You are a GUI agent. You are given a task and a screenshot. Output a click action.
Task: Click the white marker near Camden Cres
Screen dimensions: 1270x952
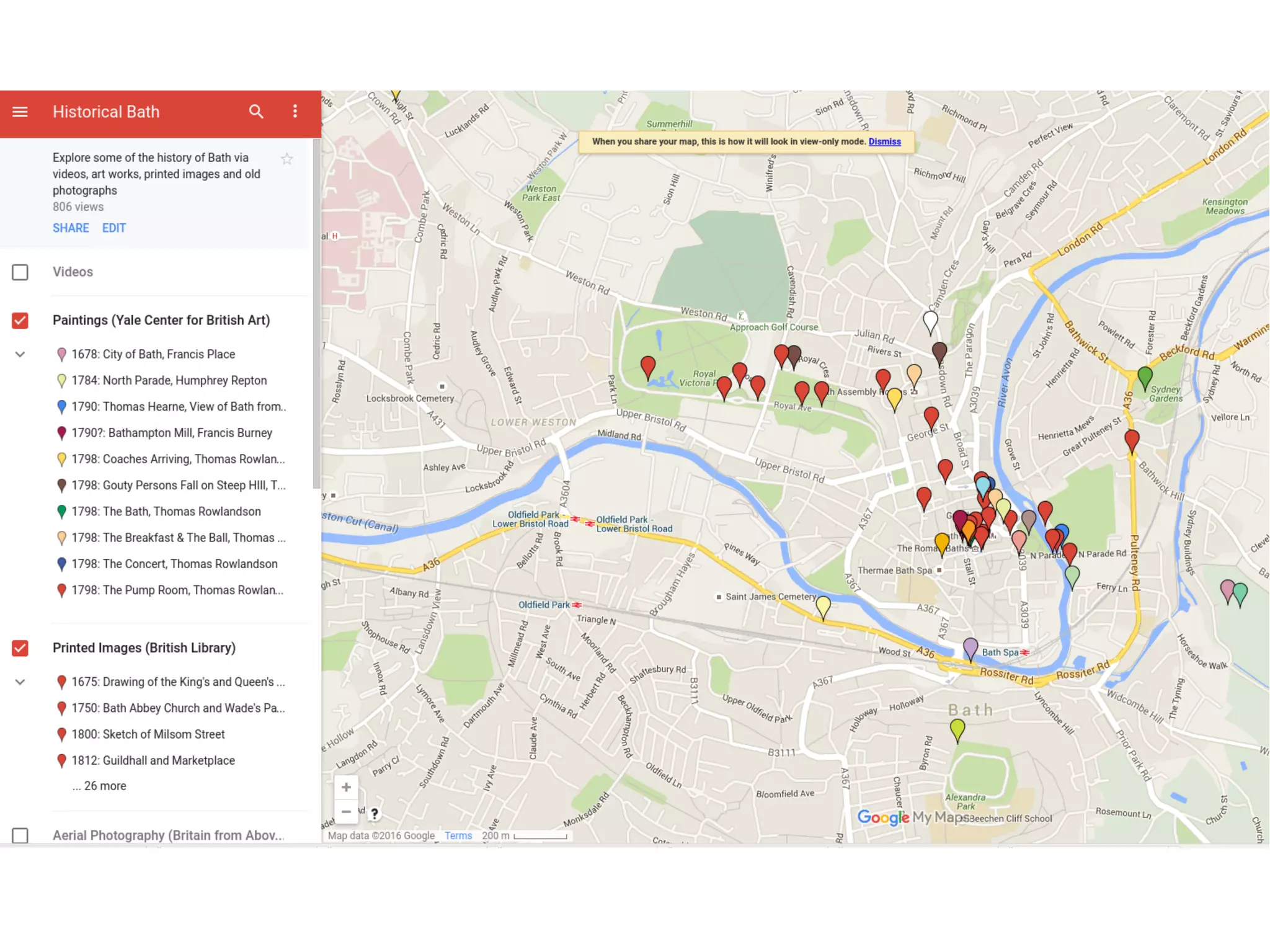pos(930,321)
